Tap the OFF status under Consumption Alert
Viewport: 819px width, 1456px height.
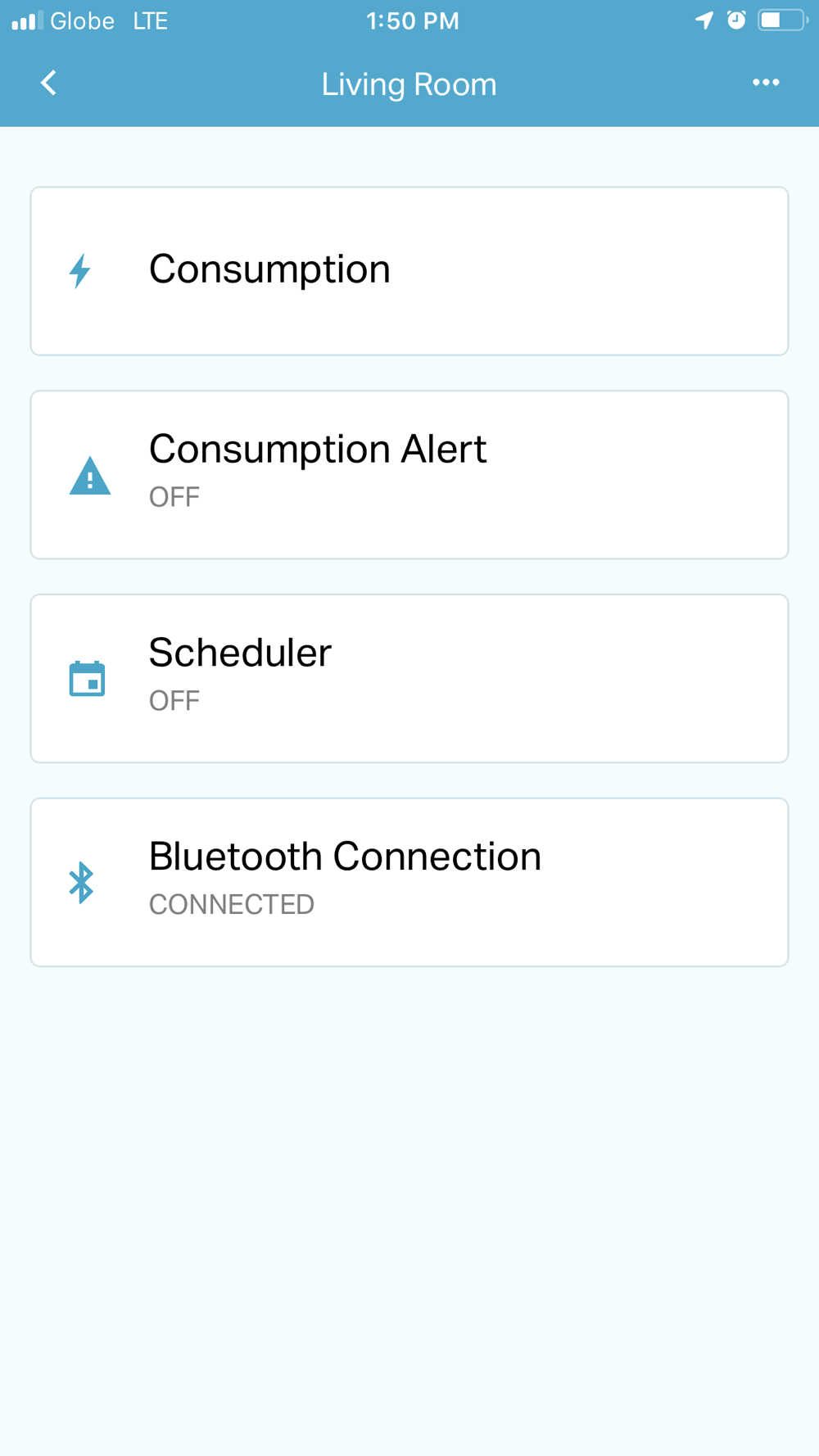(174, 497)
